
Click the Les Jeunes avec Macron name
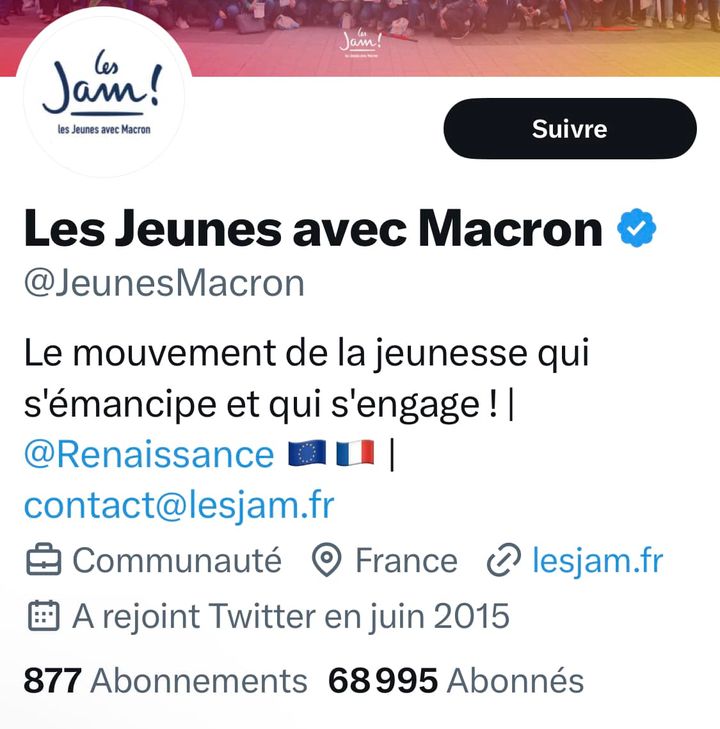coord(312,229)
